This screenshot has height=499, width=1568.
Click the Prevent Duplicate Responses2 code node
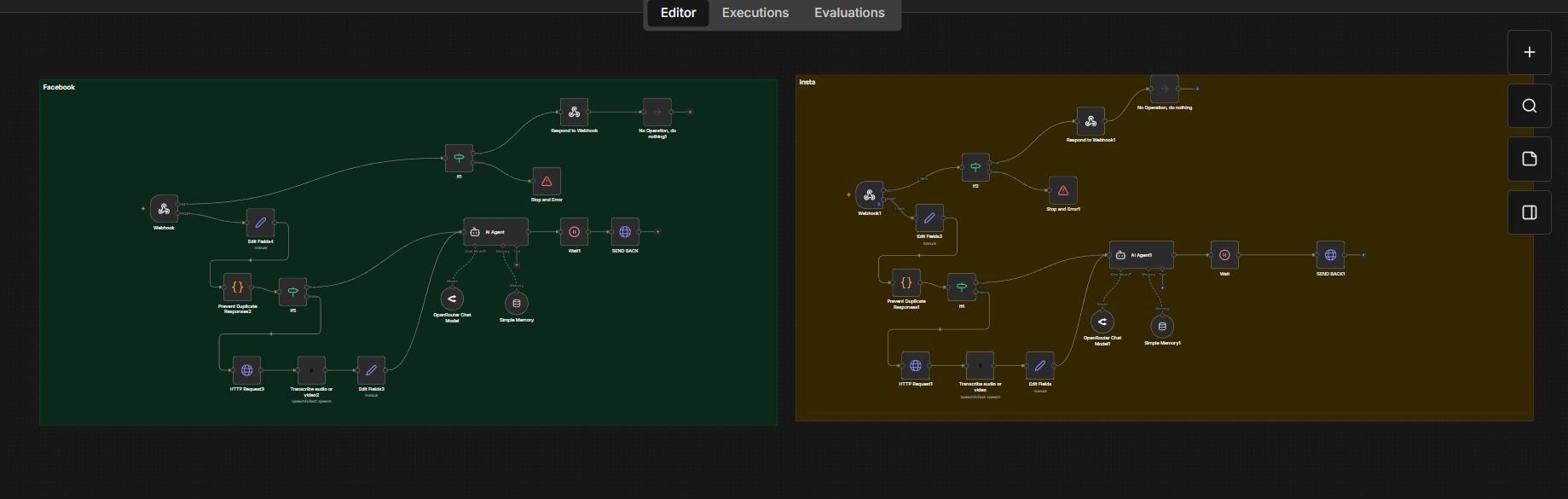coord(237,287)
